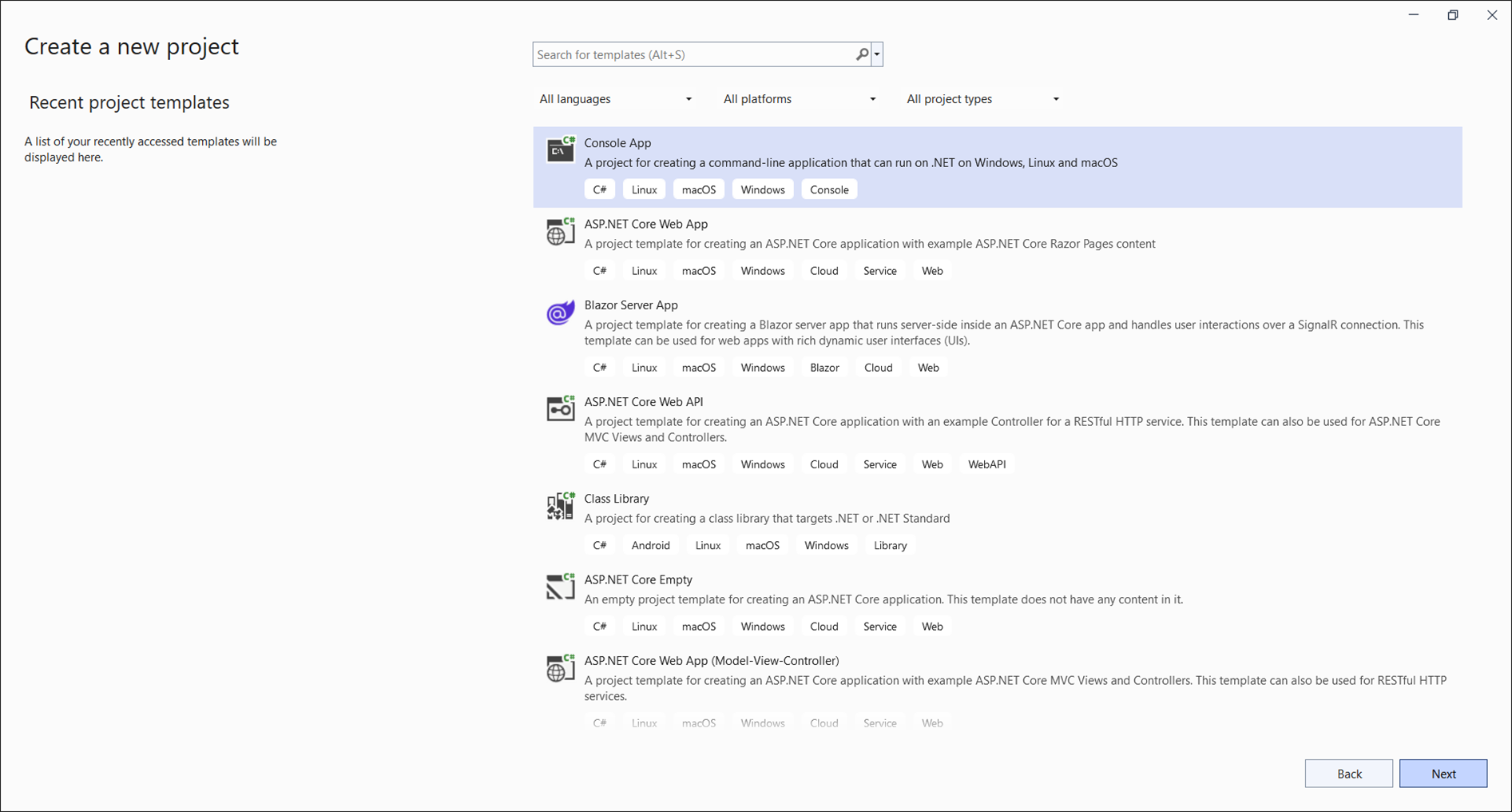1512x812 pixels.
Task: Select the ASP.NET Core Web App title
Action: [x=645, y=224]
